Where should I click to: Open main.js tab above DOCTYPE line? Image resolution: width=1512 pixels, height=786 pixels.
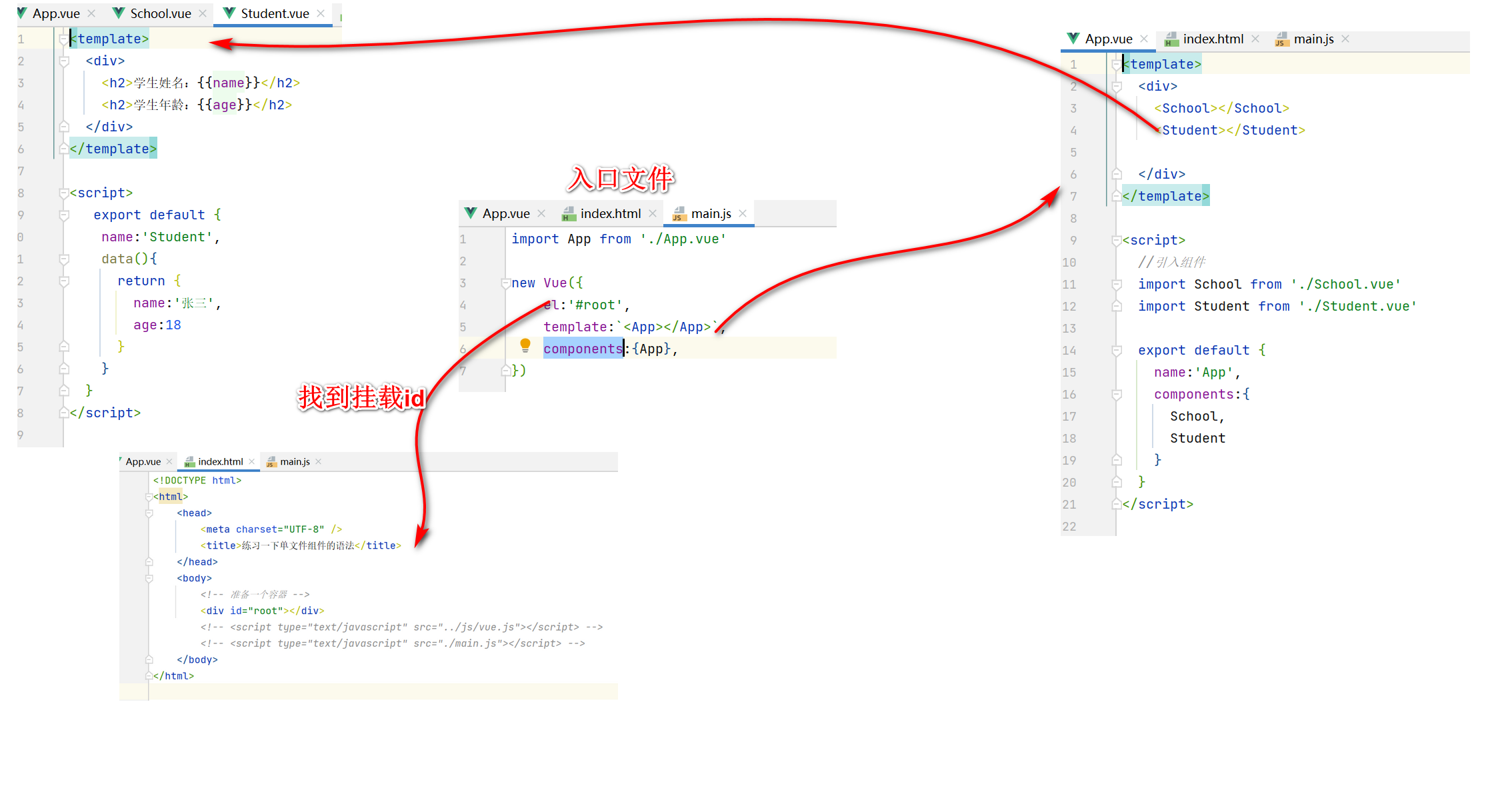294,461
